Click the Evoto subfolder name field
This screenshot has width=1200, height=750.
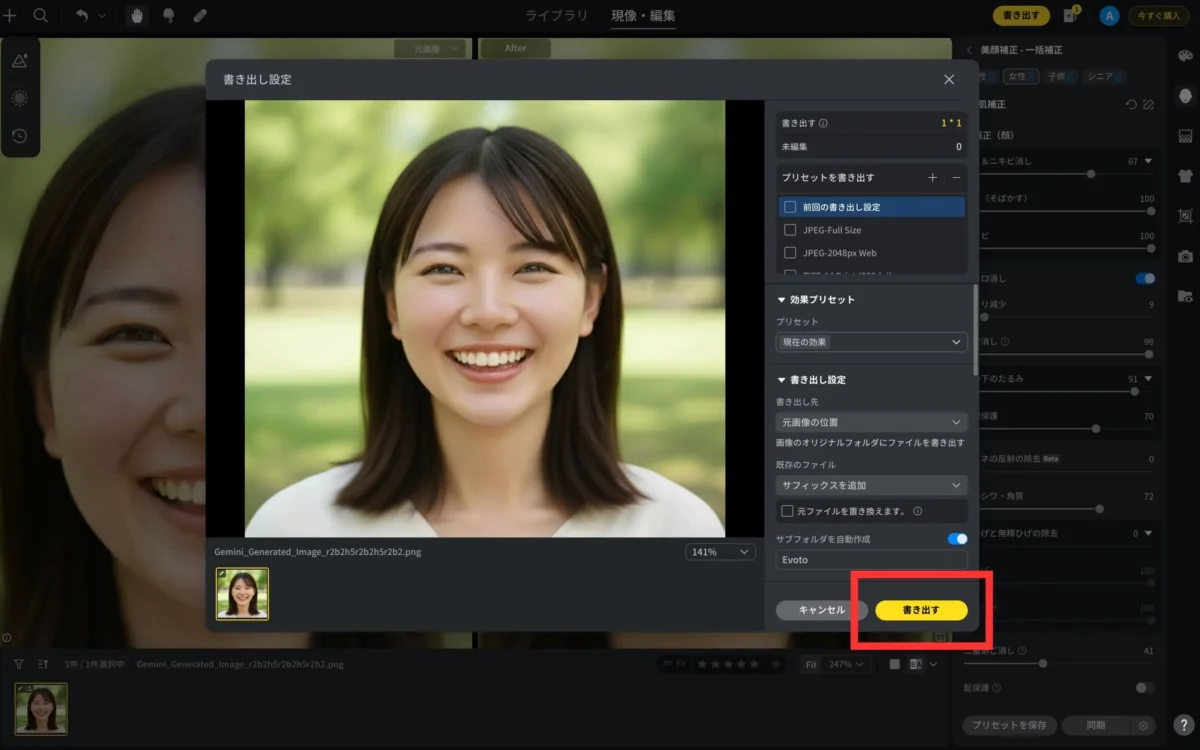pyautogui.click(x=872, y=560)
